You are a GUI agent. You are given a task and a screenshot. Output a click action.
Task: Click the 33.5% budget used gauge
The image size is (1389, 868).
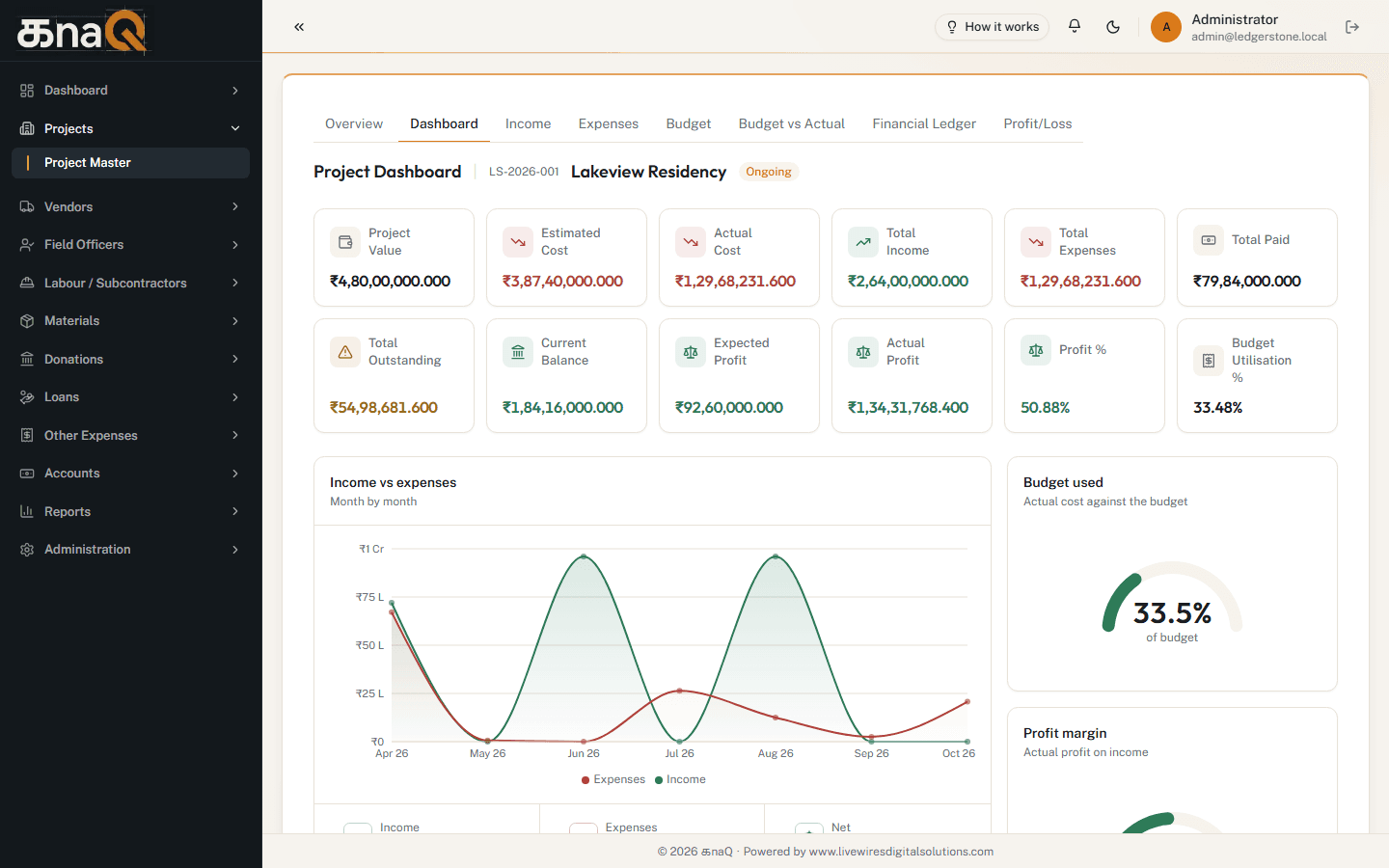coord(1172,603)
